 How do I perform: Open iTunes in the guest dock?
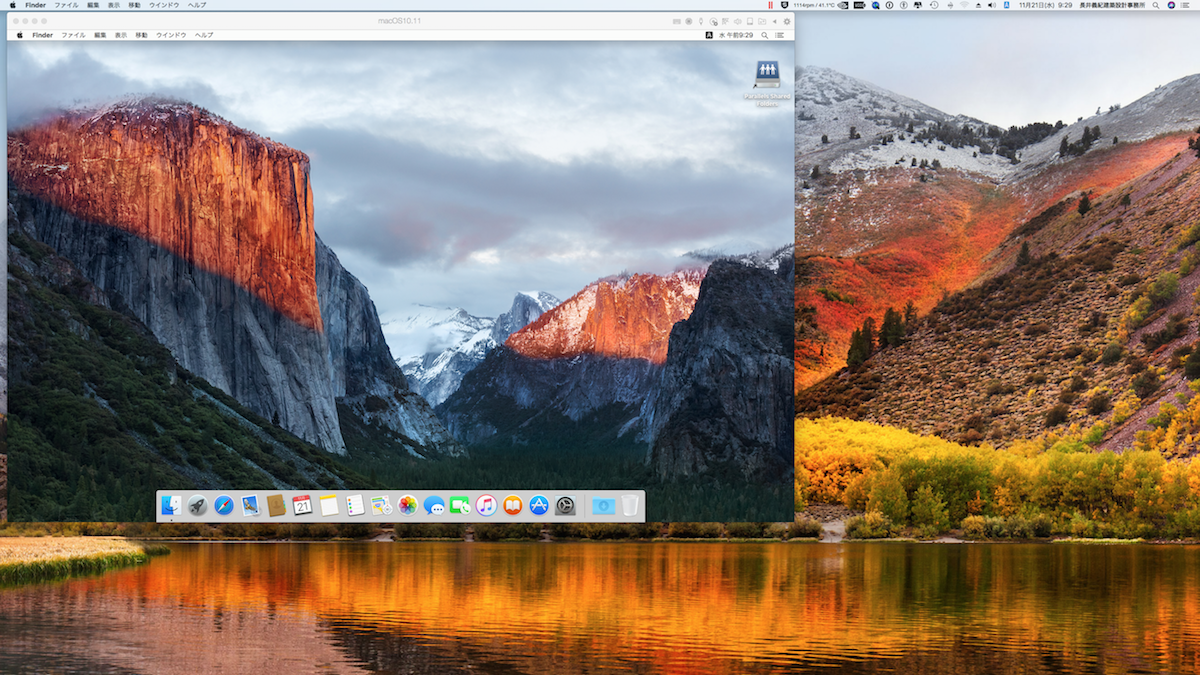(486, 506)
